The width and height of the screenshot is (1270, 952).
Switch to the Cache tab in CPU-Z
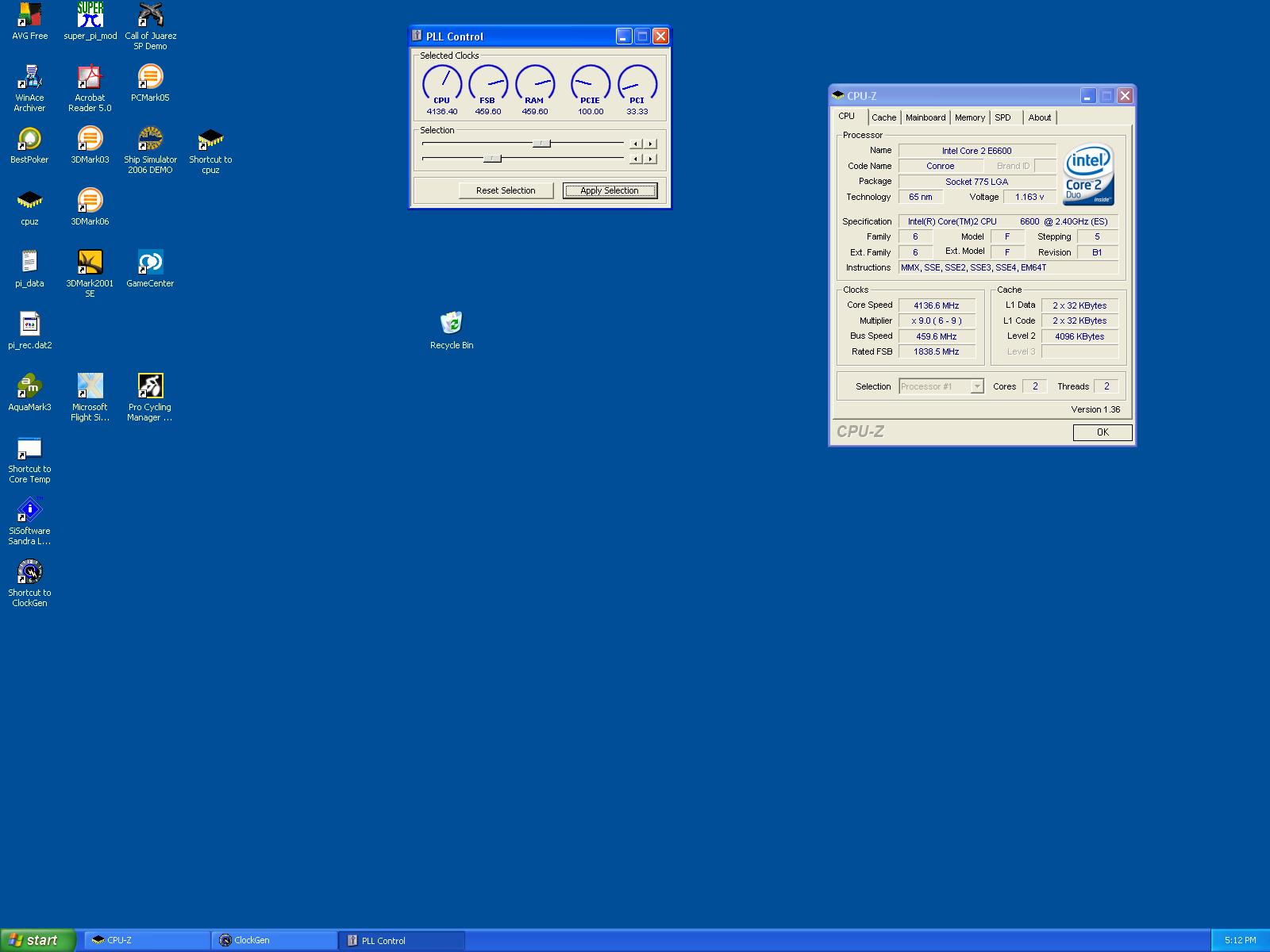883,117
